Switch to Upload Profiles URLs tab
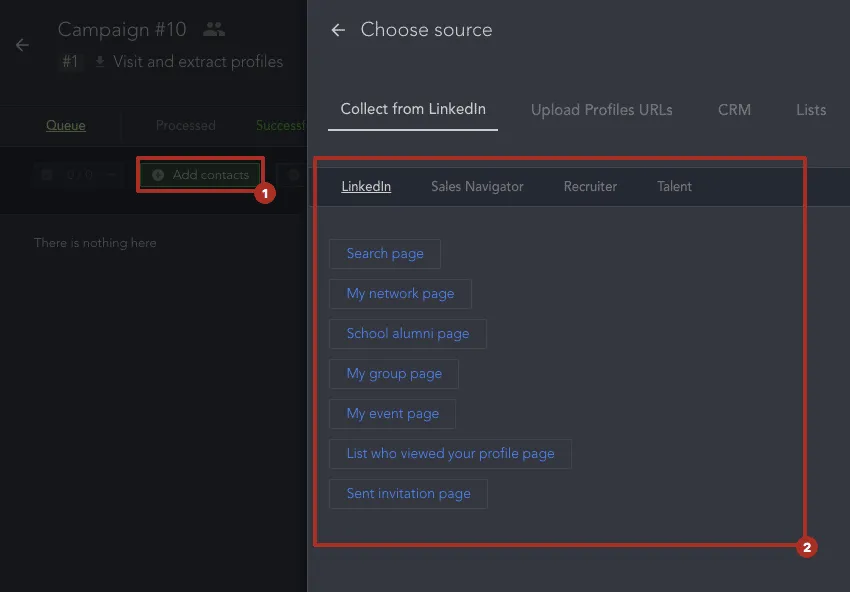Image resolution: width=850 pixels, height=592 pixels. [602, 110]
